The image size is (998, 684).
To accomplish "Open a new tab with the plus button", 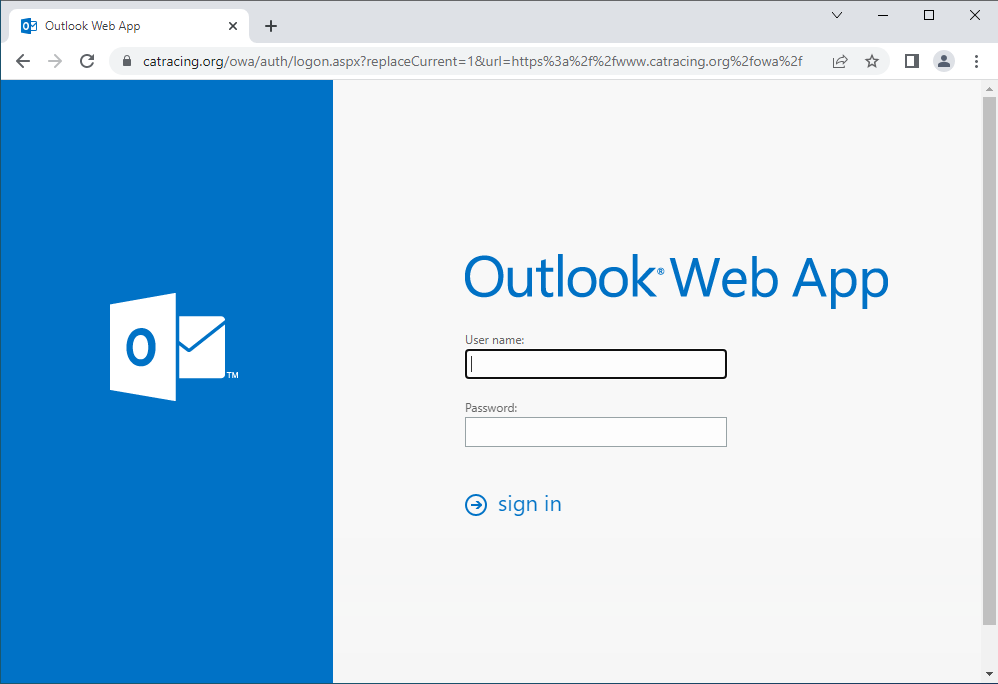I will tap(271, 26).
